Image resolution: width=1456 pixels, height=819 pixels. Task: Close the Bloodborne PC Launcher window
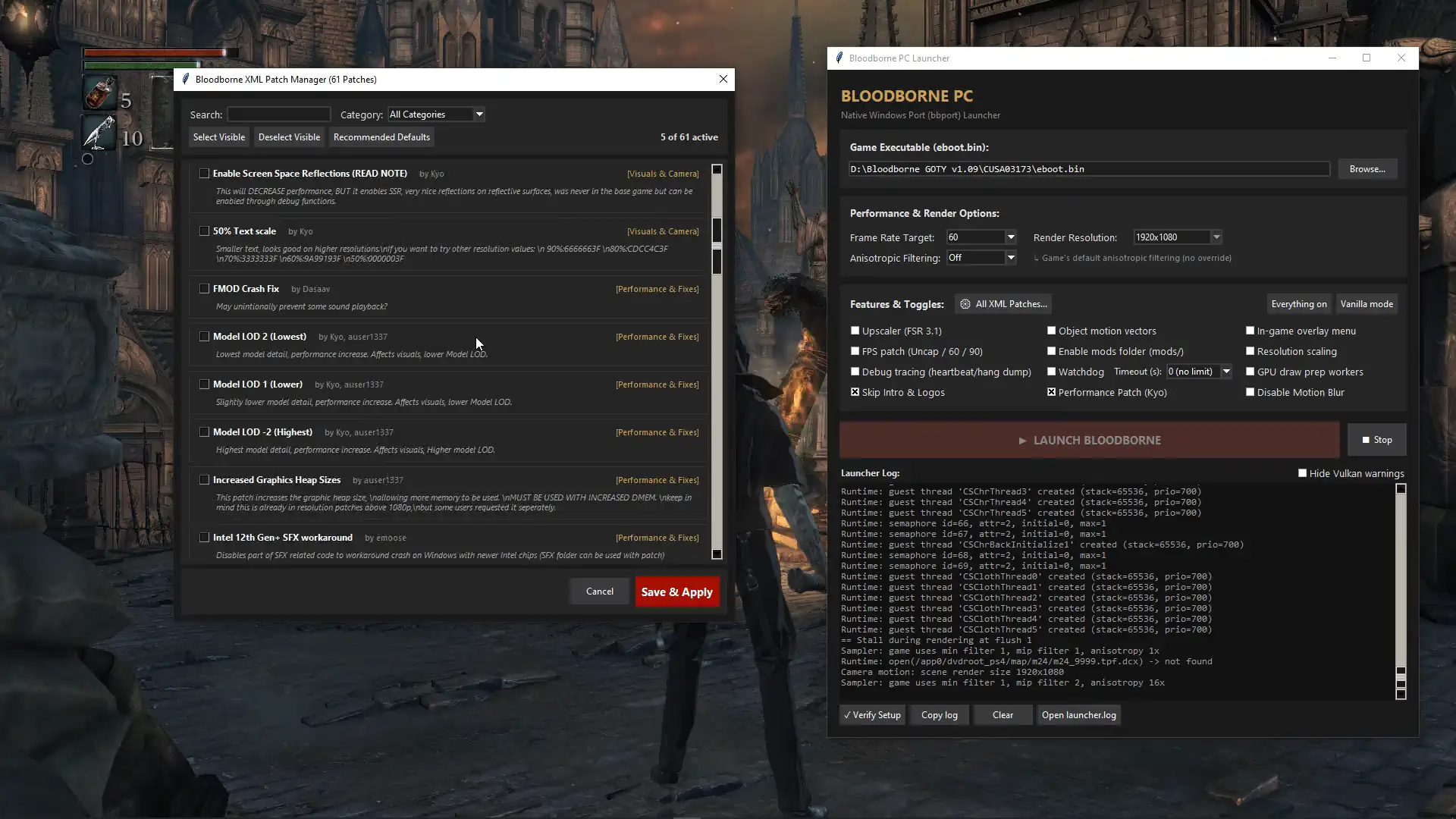click(1401, 58)
